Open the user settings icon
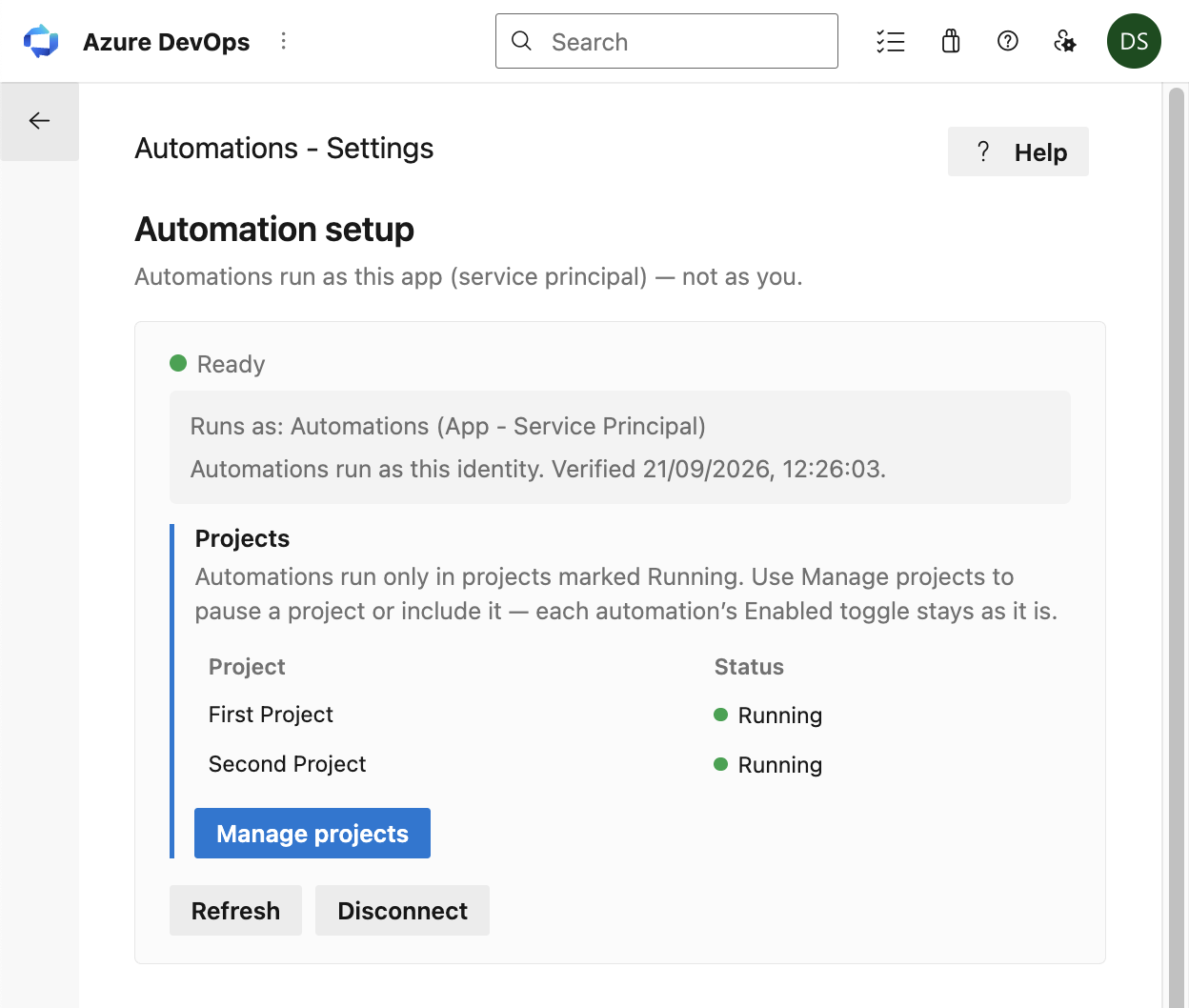 tap(1065, 41)
